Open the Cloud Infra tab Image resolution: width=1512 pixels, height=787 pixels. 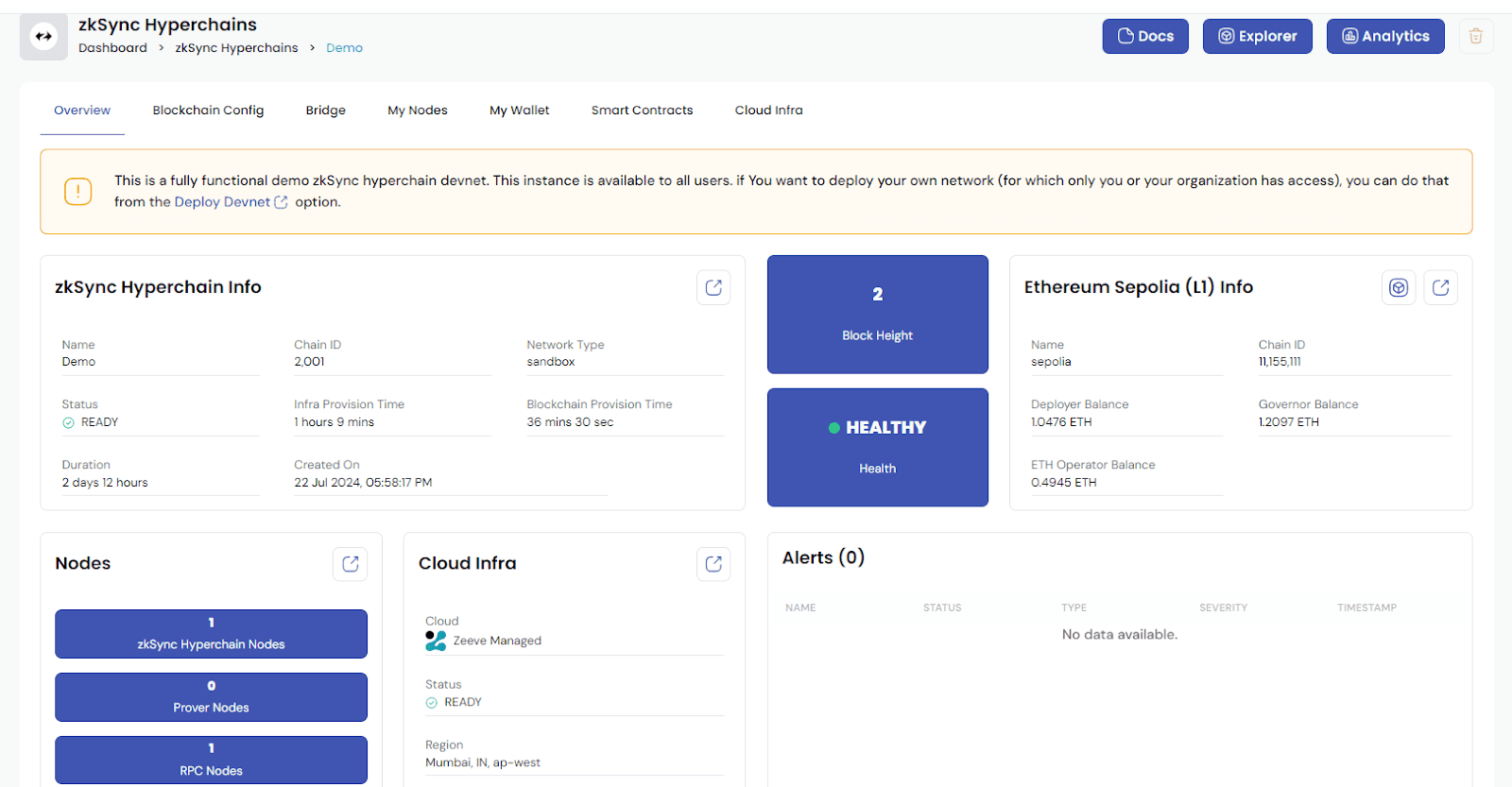769,111
